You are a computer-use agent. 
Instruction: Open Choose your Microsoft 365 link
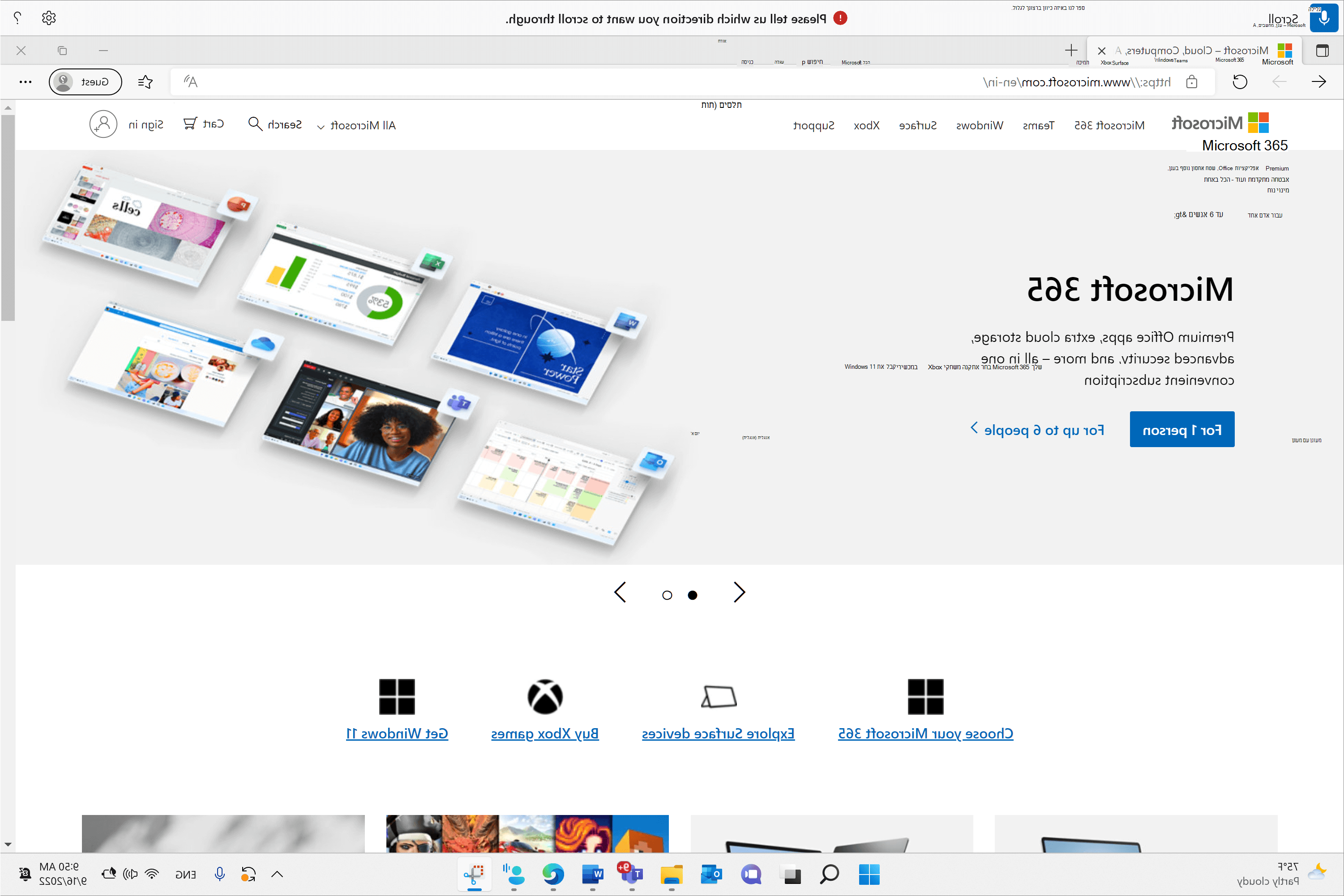tap(925, 733)
